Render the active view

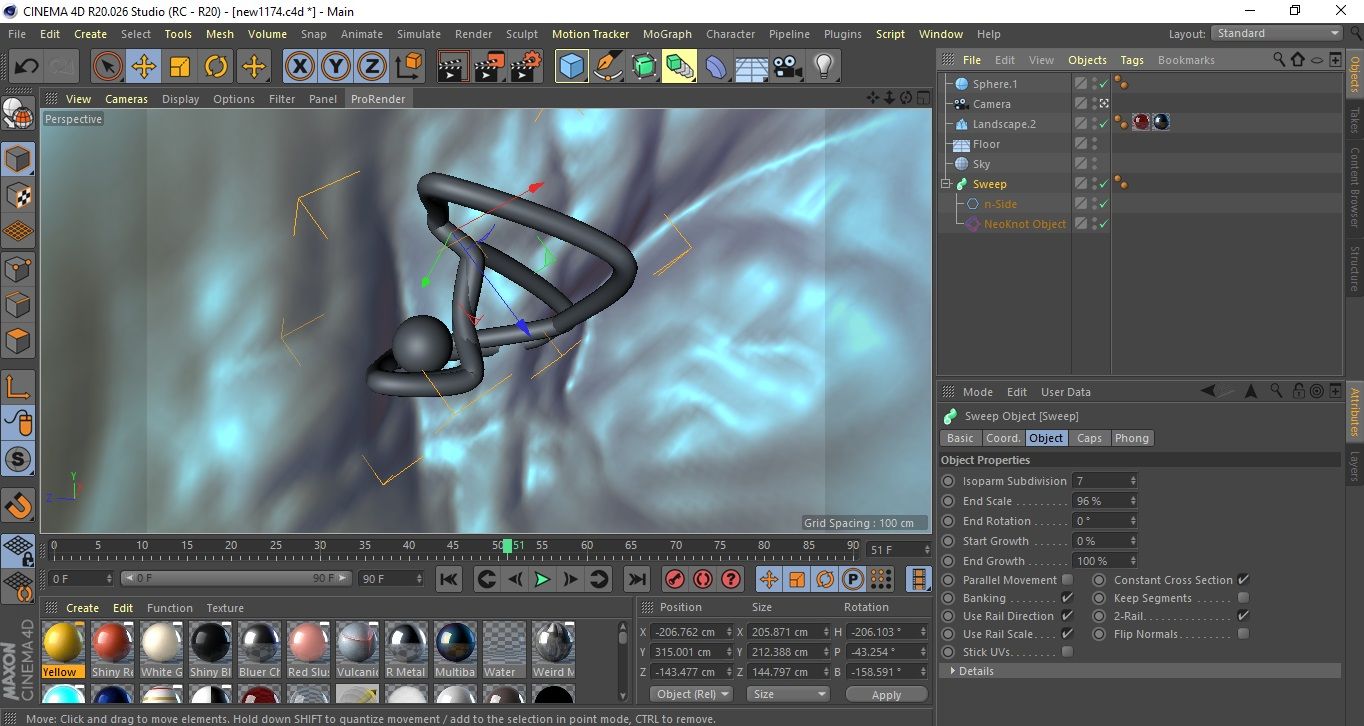453,67
